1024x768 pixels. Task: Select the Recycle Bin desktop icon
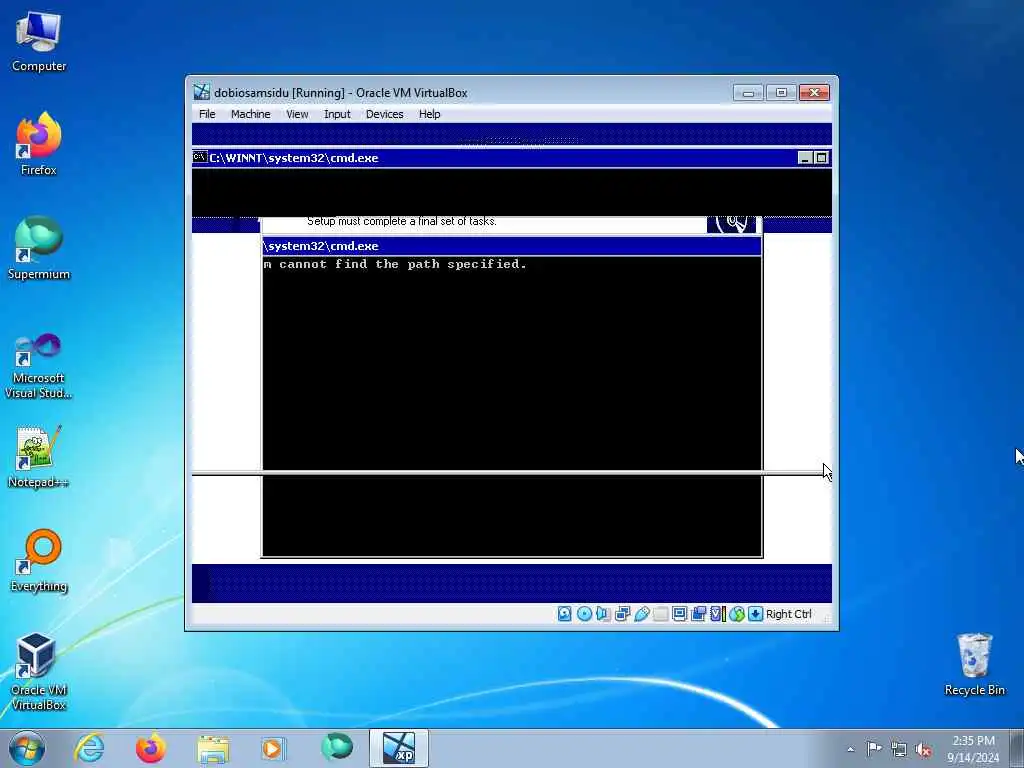pyautogui.click(x=974, y=664)
